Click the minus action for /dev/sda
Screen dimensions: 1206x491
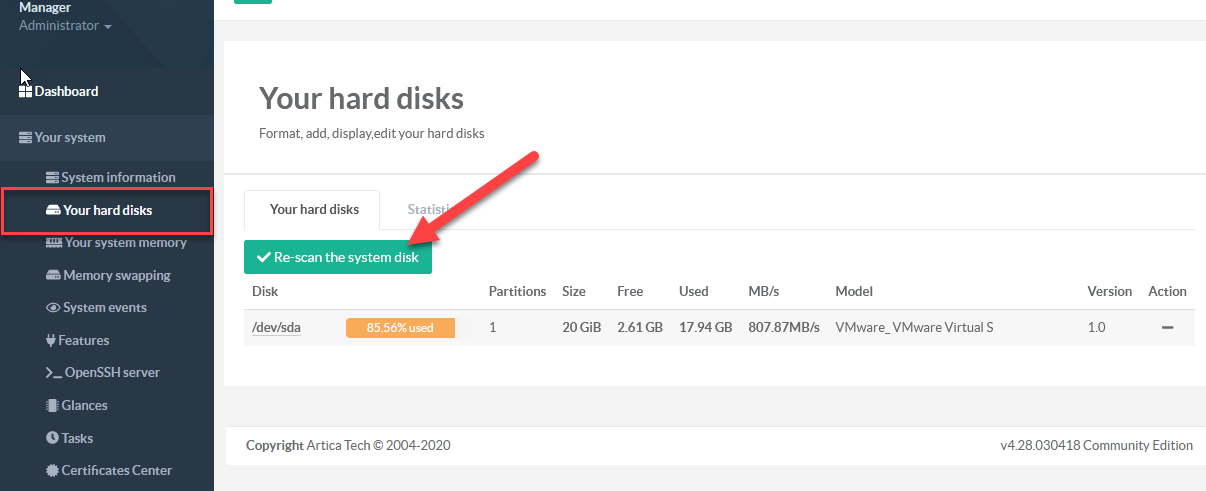pyautogui.click(x=1167, y=327)
